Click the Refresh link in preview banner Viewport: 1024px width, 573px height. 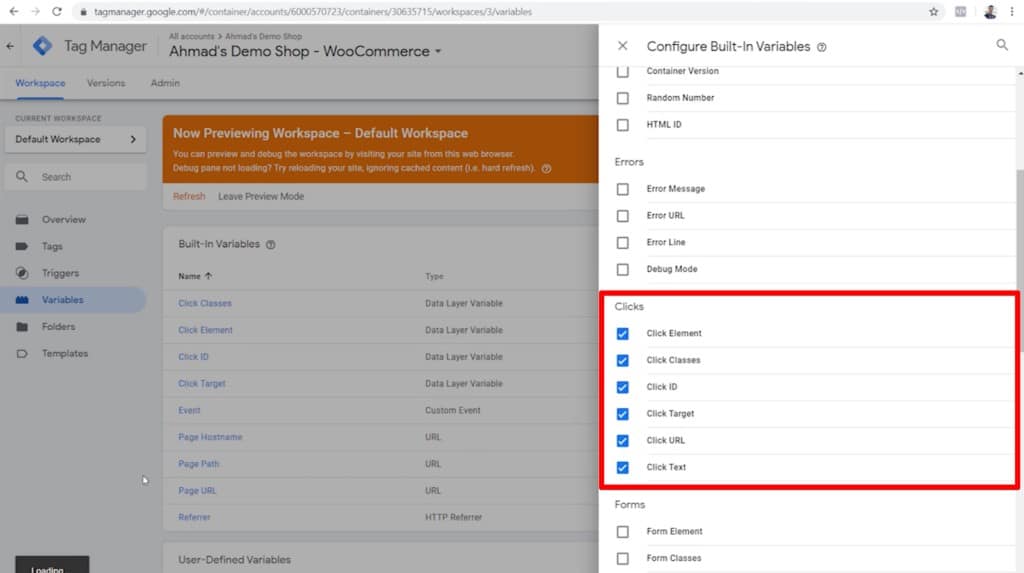(x=189, y=196)
